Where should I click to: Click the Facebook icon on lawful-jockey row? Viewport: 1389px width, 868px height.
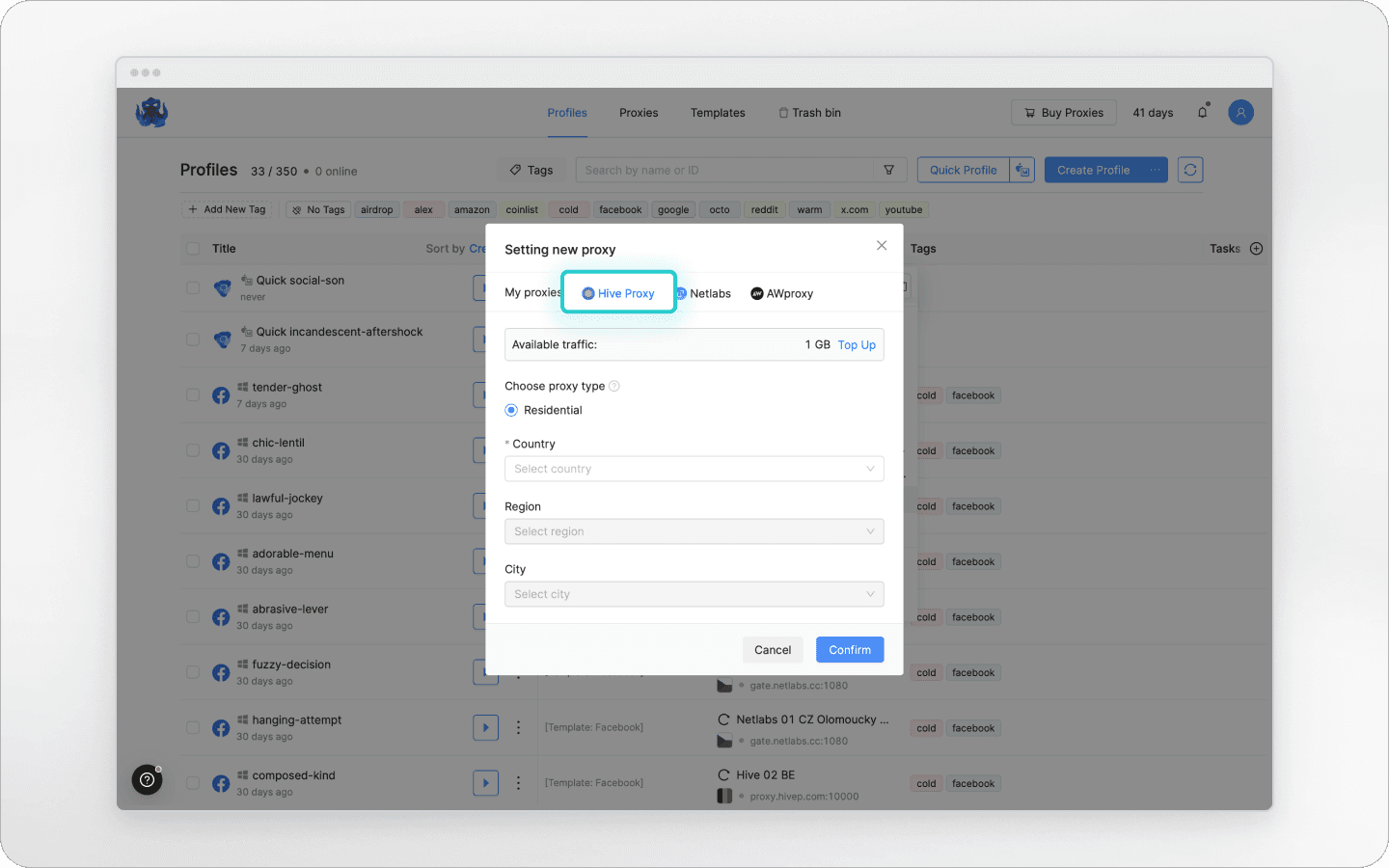click(x=221, y=506)
